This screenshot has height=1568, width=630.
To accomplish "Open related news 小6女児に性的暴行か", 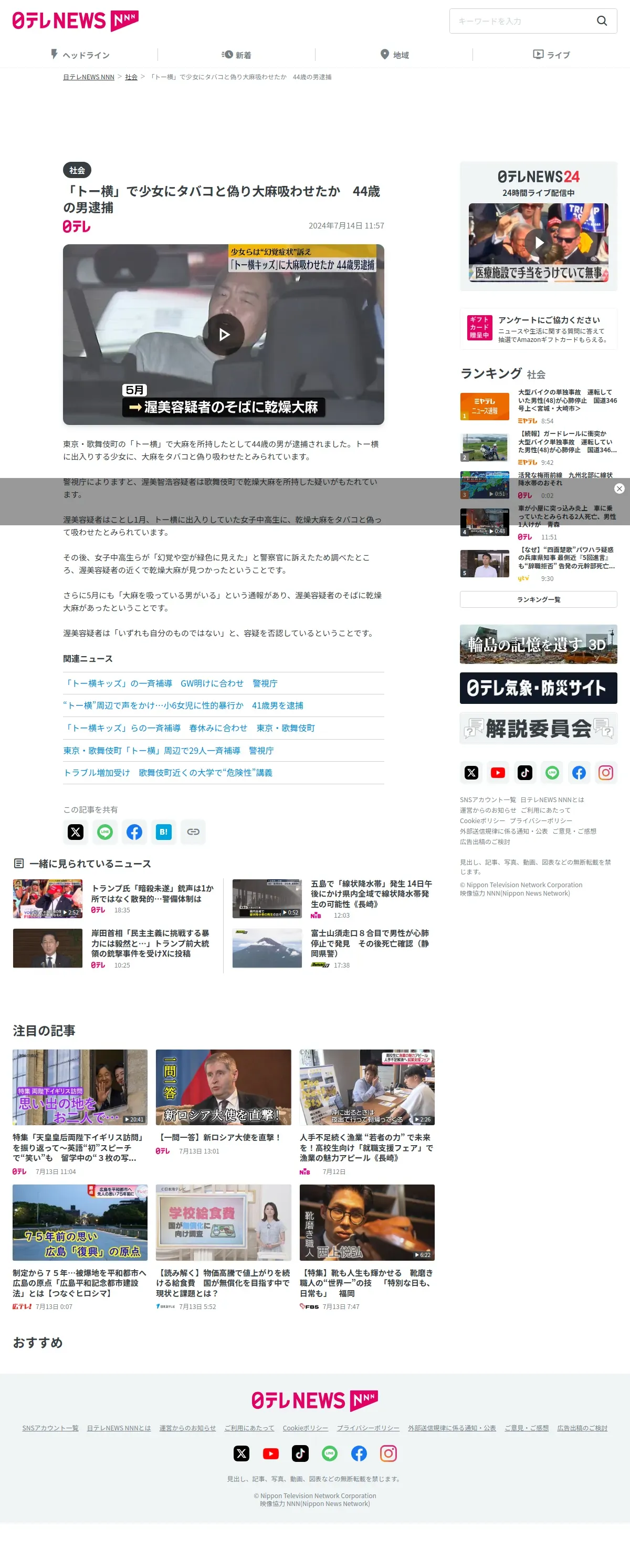I will point(183,705).
